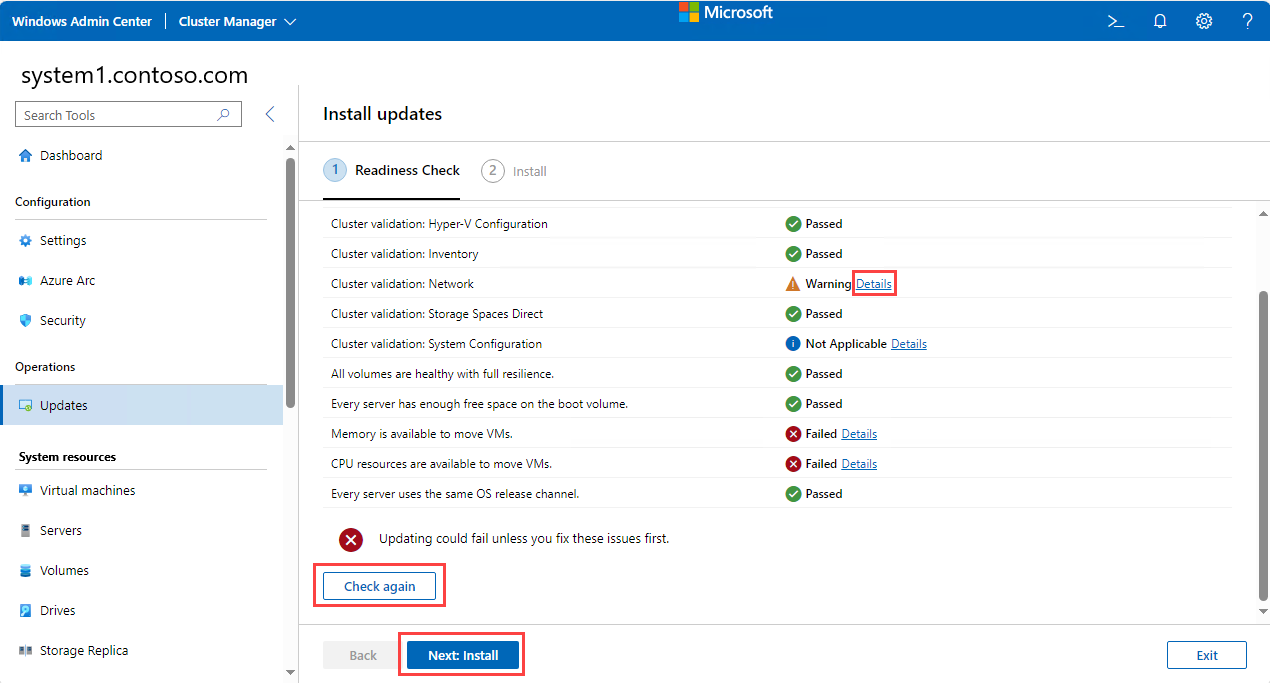This screenshot has height=683, width=1270.
Task: Open the Security shield tool
Action: tap(62, 321)
